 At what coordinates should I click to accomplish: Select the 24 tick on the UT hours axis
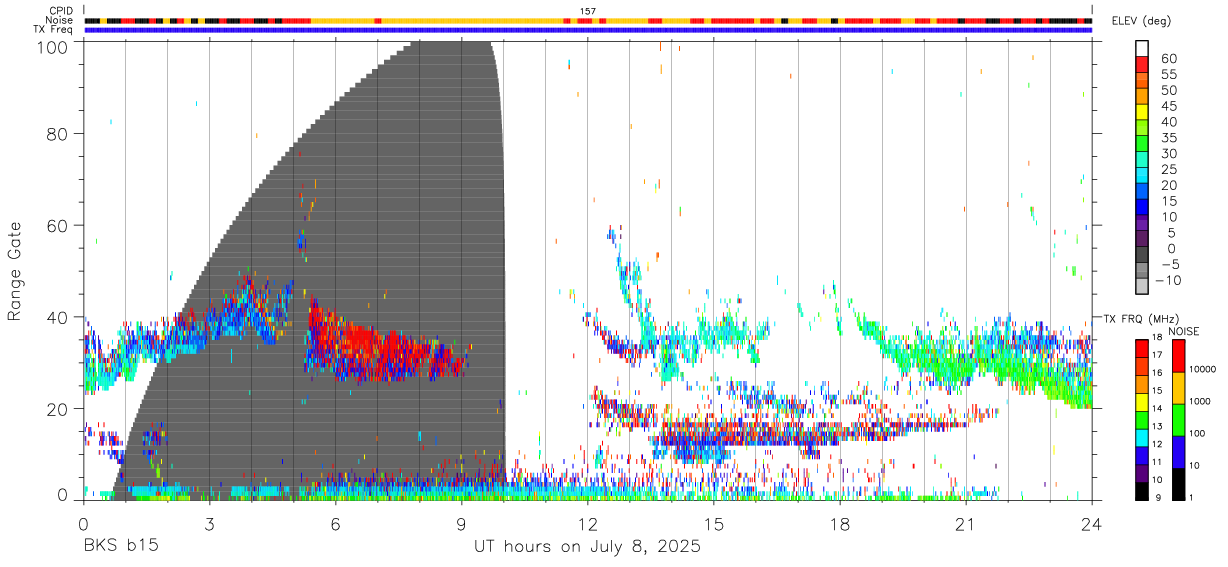click(x=1092, y=524)
